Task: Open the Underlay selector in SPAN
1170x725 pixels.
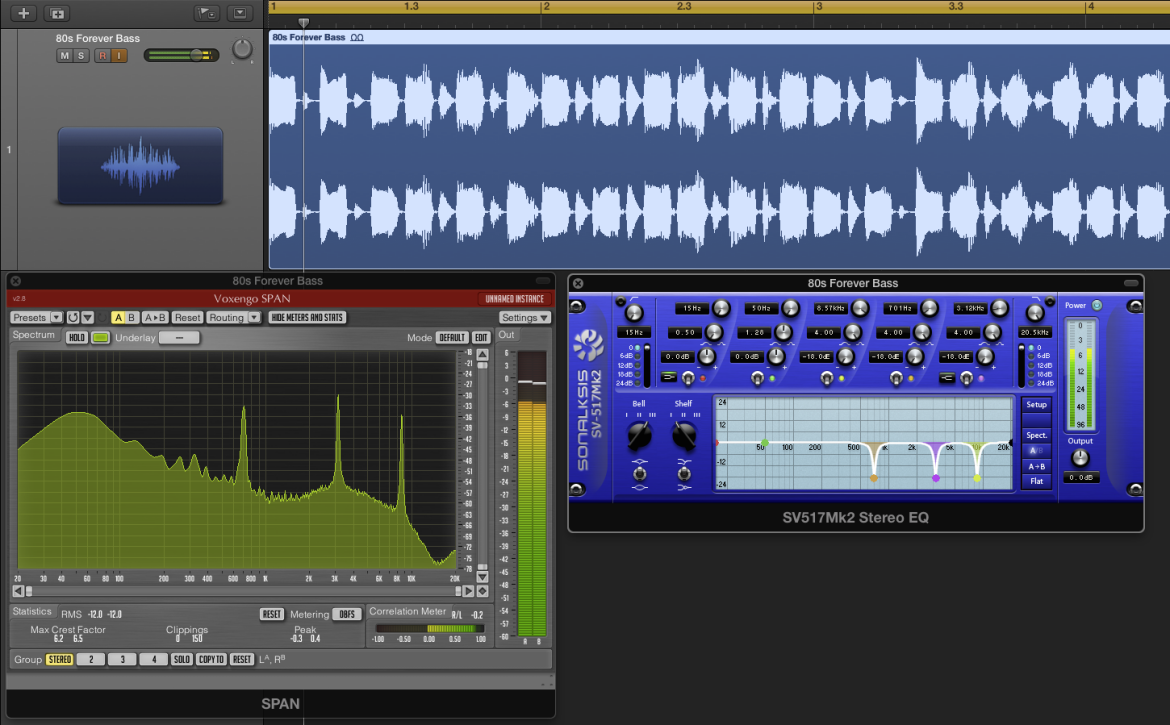Action: coord(179,338)
